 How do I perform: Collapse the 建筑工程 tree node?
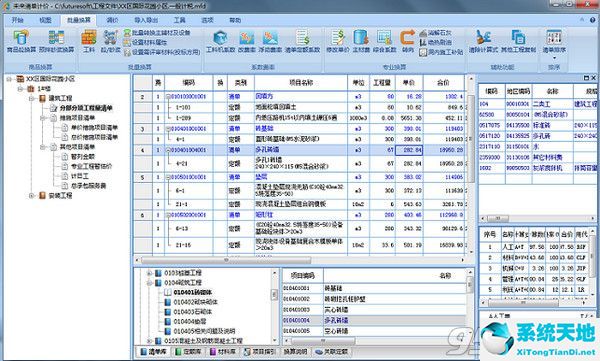tap(32, 98)
